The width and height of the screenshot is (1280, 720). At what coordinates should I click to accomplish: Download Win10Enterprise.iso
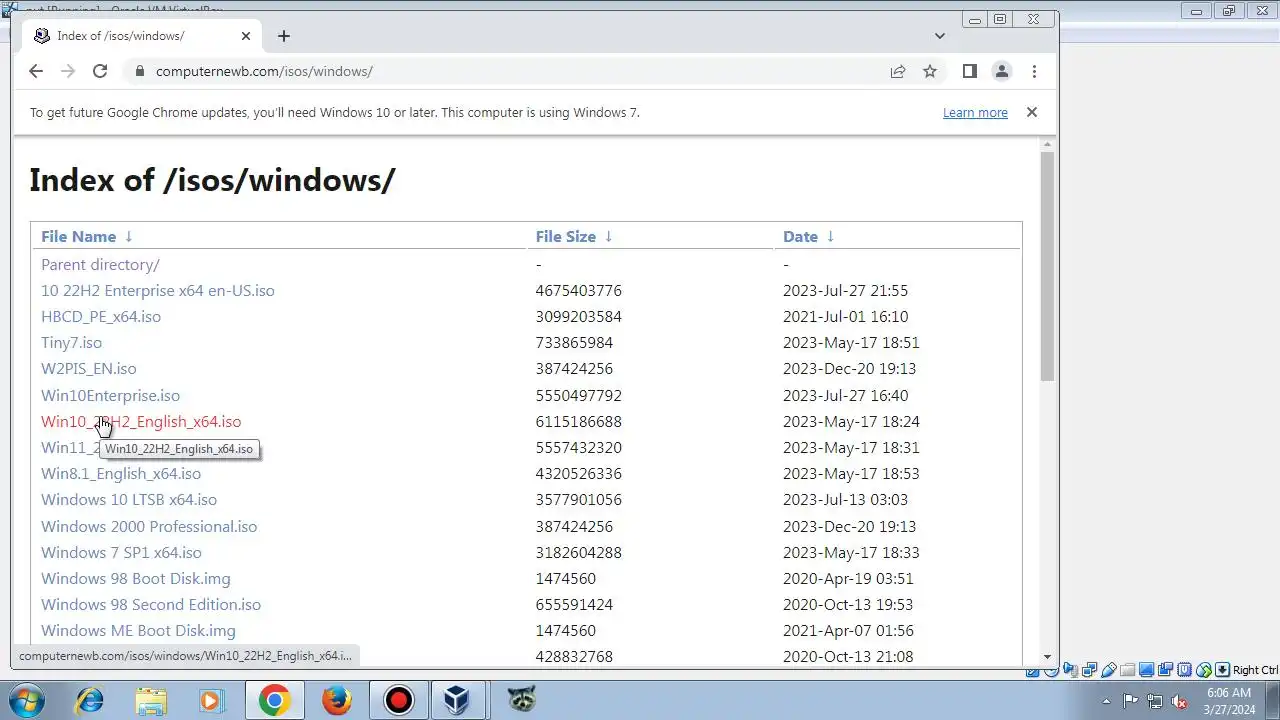[111, 396]
